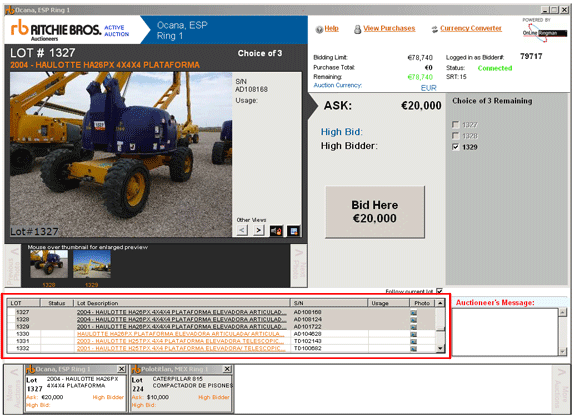Open View Purchases link

389,29
